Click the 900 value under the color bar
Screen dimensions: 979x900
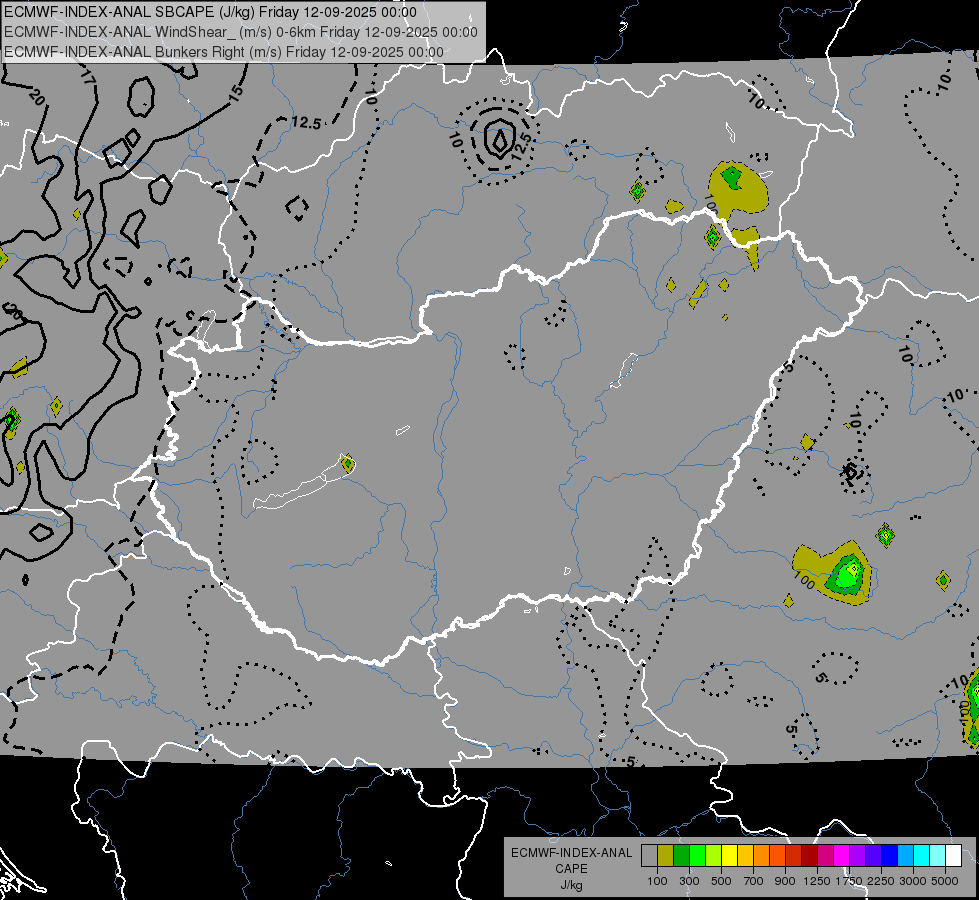point(785,881)
